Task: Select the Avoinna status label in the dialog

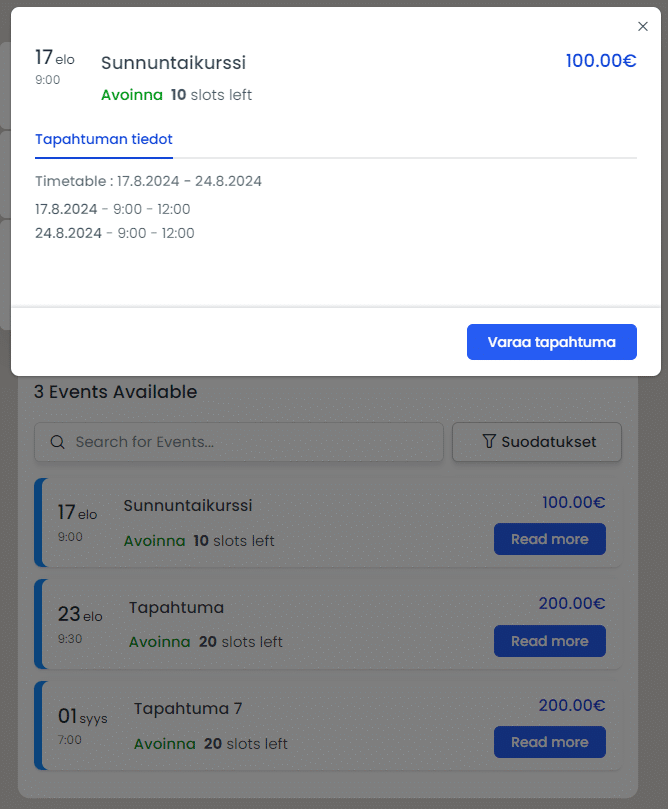Action: pyautogui.click(x=131, y=95)
